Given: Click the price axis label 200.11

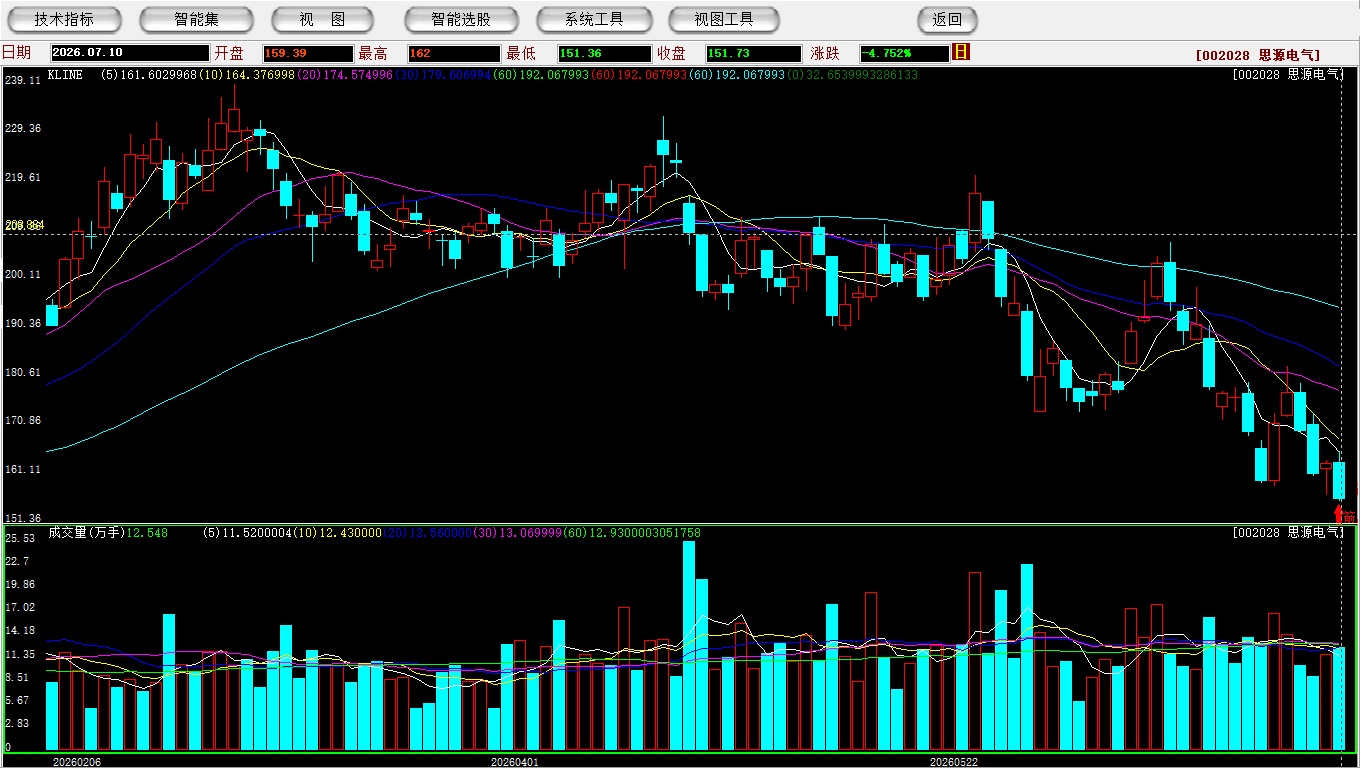Looking at the screenshot, I should point(23,275).
